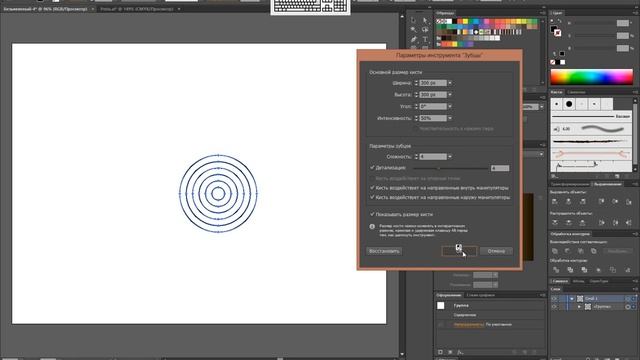Screen dimensions: 640x360
Task: Open the Transform panel tab
Action: [x=569, y=184]
